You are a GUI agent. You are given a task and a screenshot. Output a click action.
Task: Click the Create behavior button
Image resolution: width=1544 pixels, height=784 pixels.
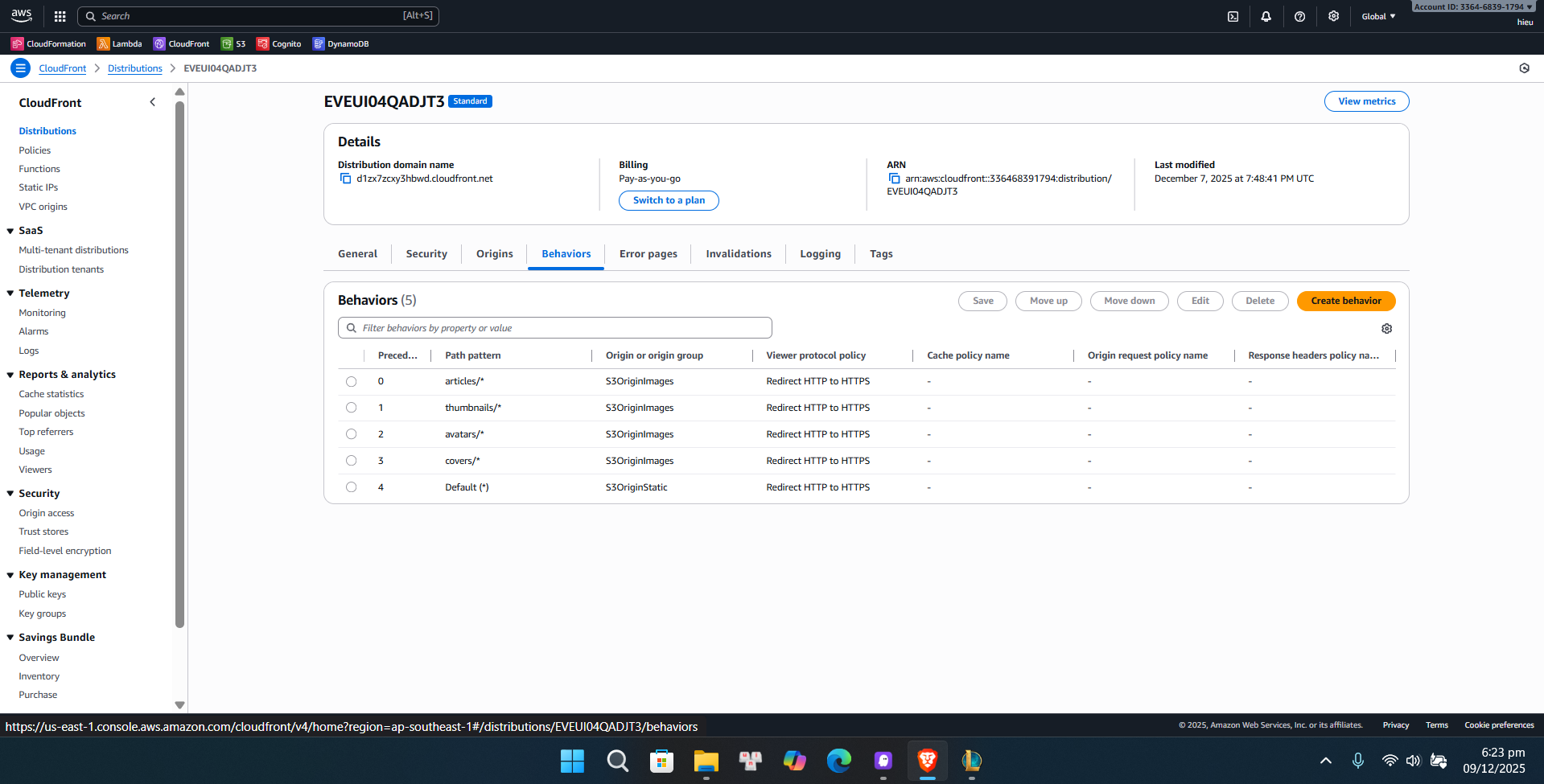coord(1345,301)
